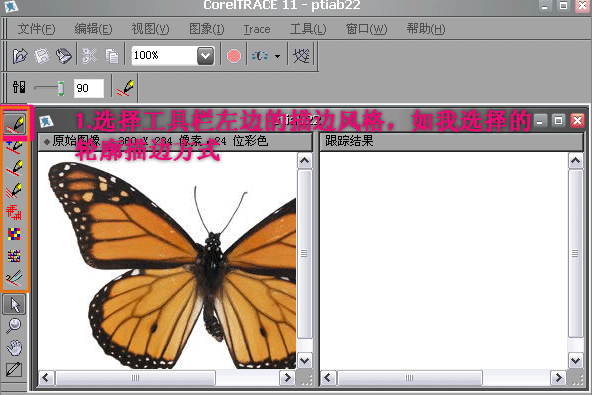This screenshot has width=592, height=395.
Task: Click down arrow on original image vertical scrollbar
Action: point(304,361)
